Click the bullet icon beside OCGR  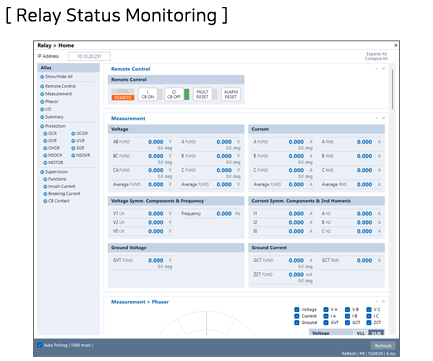tap(73, 134)
